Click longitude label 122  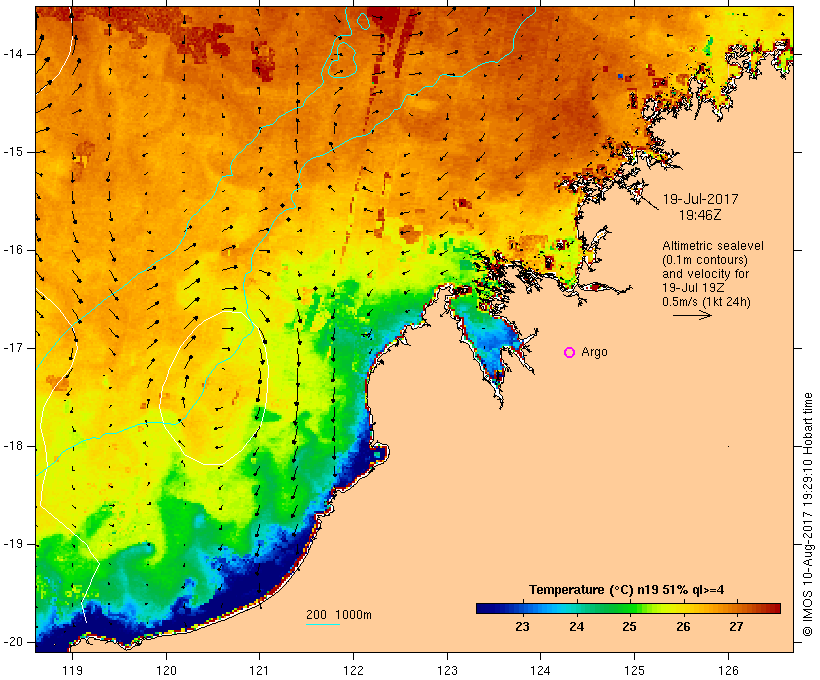354,670
